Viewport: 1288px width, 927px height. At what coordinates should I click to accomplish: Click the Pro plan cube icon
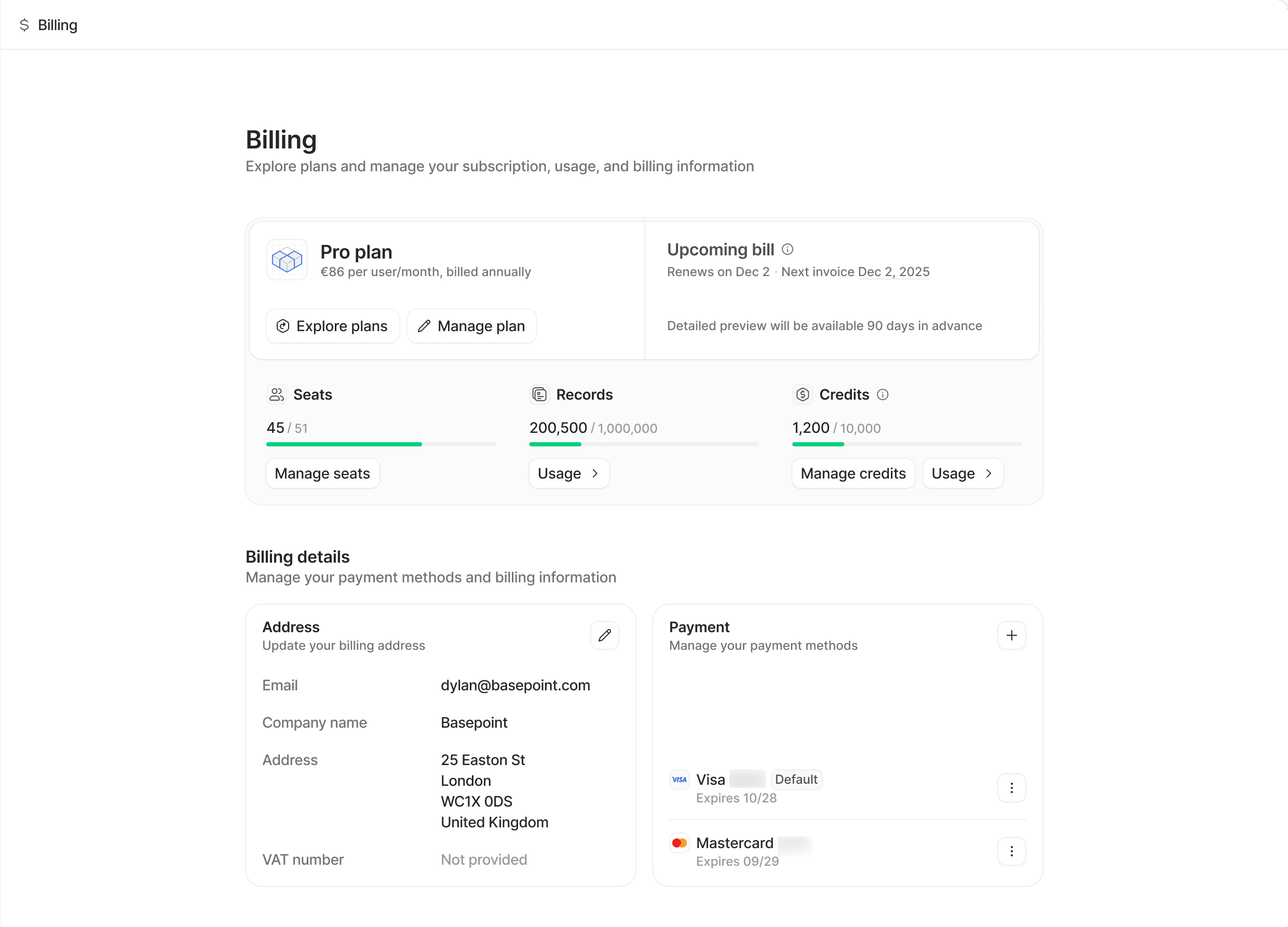point(287,260)
